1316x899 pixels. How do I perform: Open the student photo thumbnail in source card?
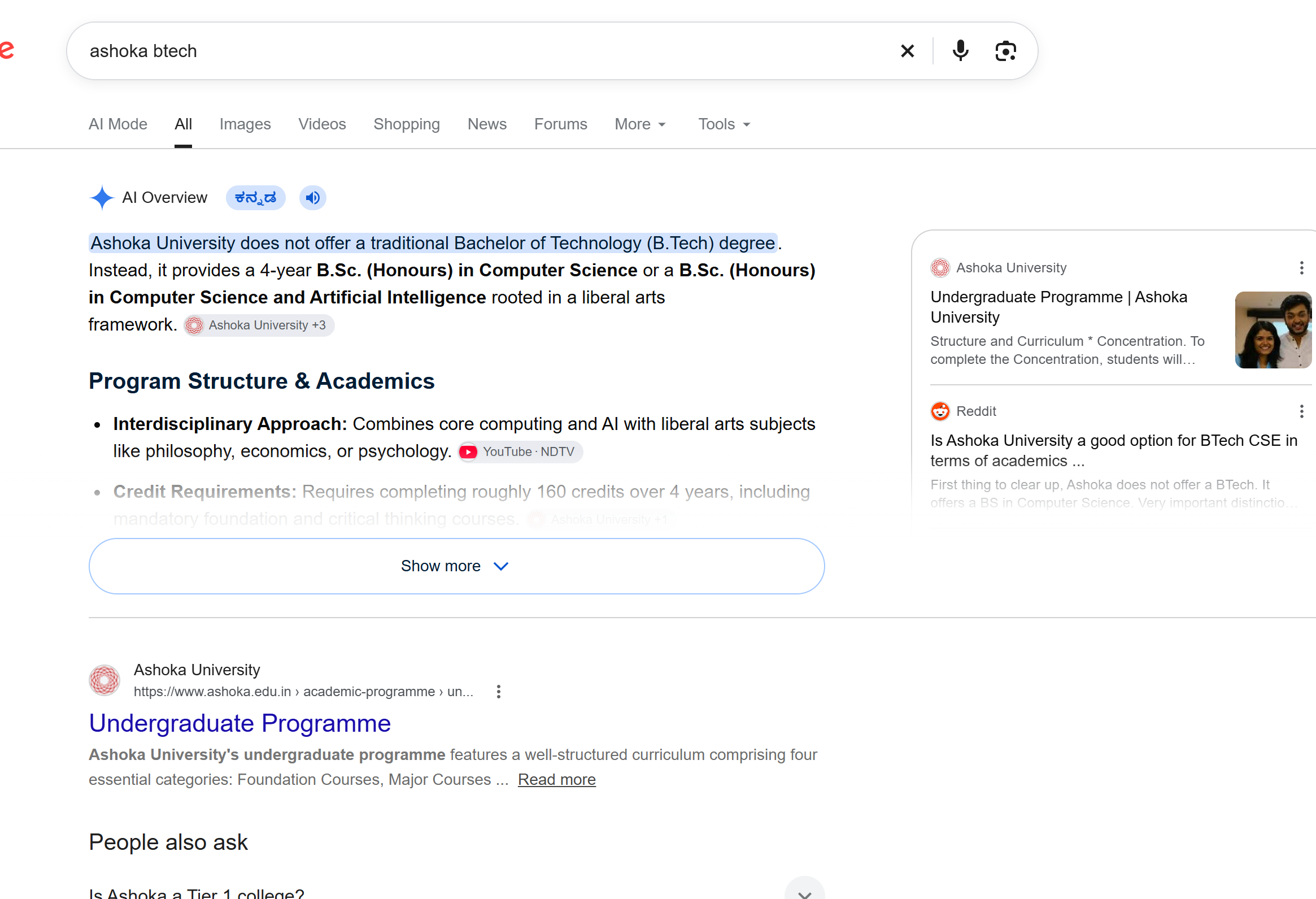tap(1273, 329)
